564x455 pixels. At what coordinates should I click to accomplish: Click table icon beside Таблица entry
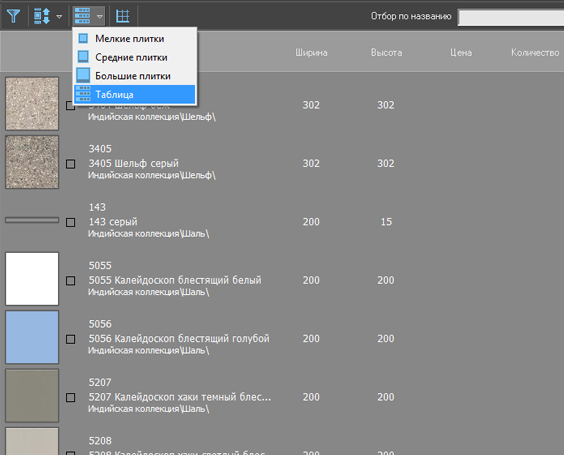point(83,94)
